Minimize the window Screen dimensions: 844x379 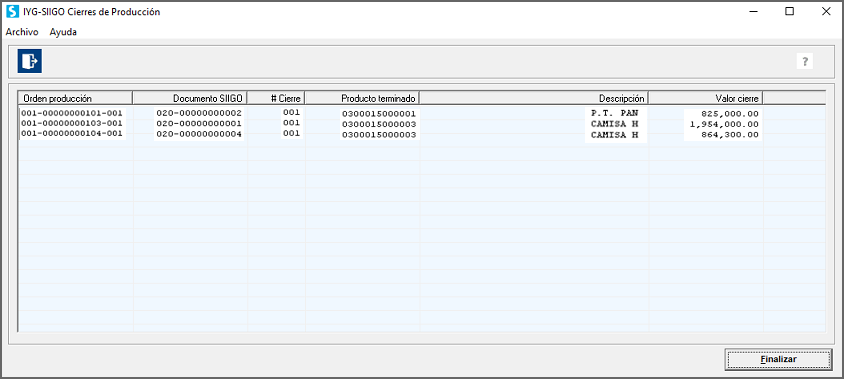tap(753, 11)
